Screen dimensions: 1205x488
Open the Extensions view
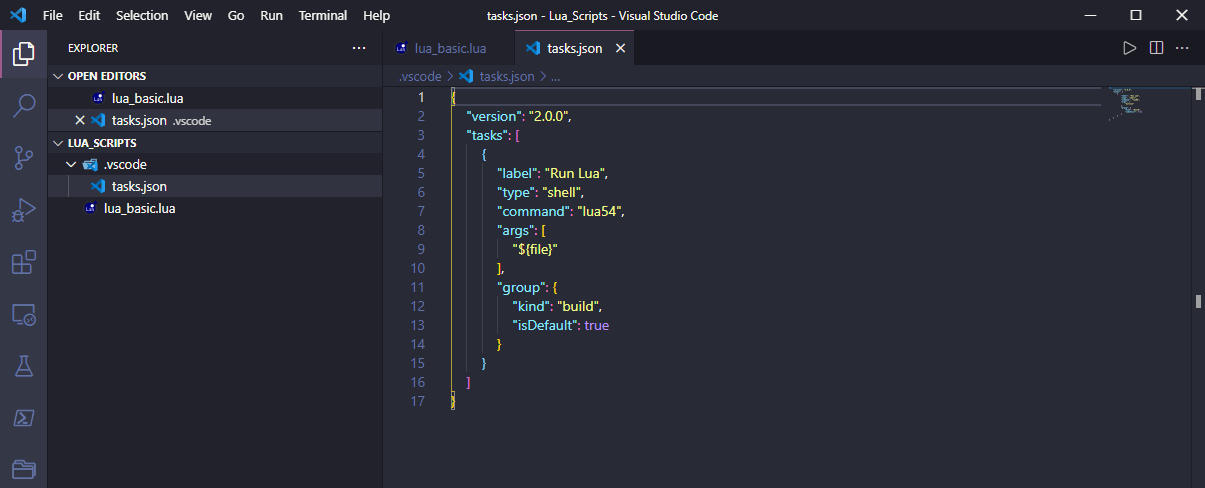coord(24,262)
